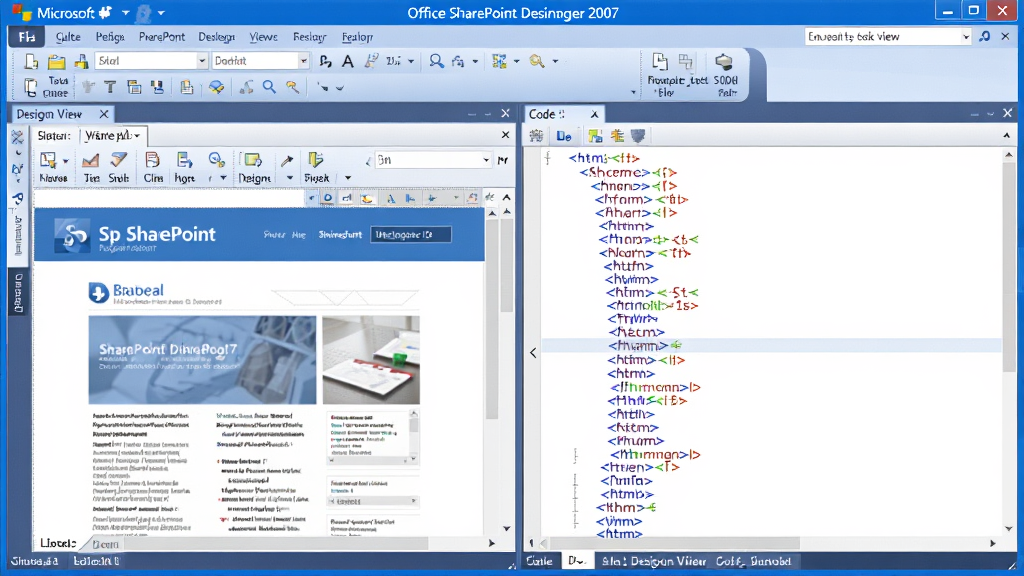This screenshot has height=576, width=1024.
Task: Select the Cutle tab at bottom of Code pane
Action: click(x=539, y=561)
